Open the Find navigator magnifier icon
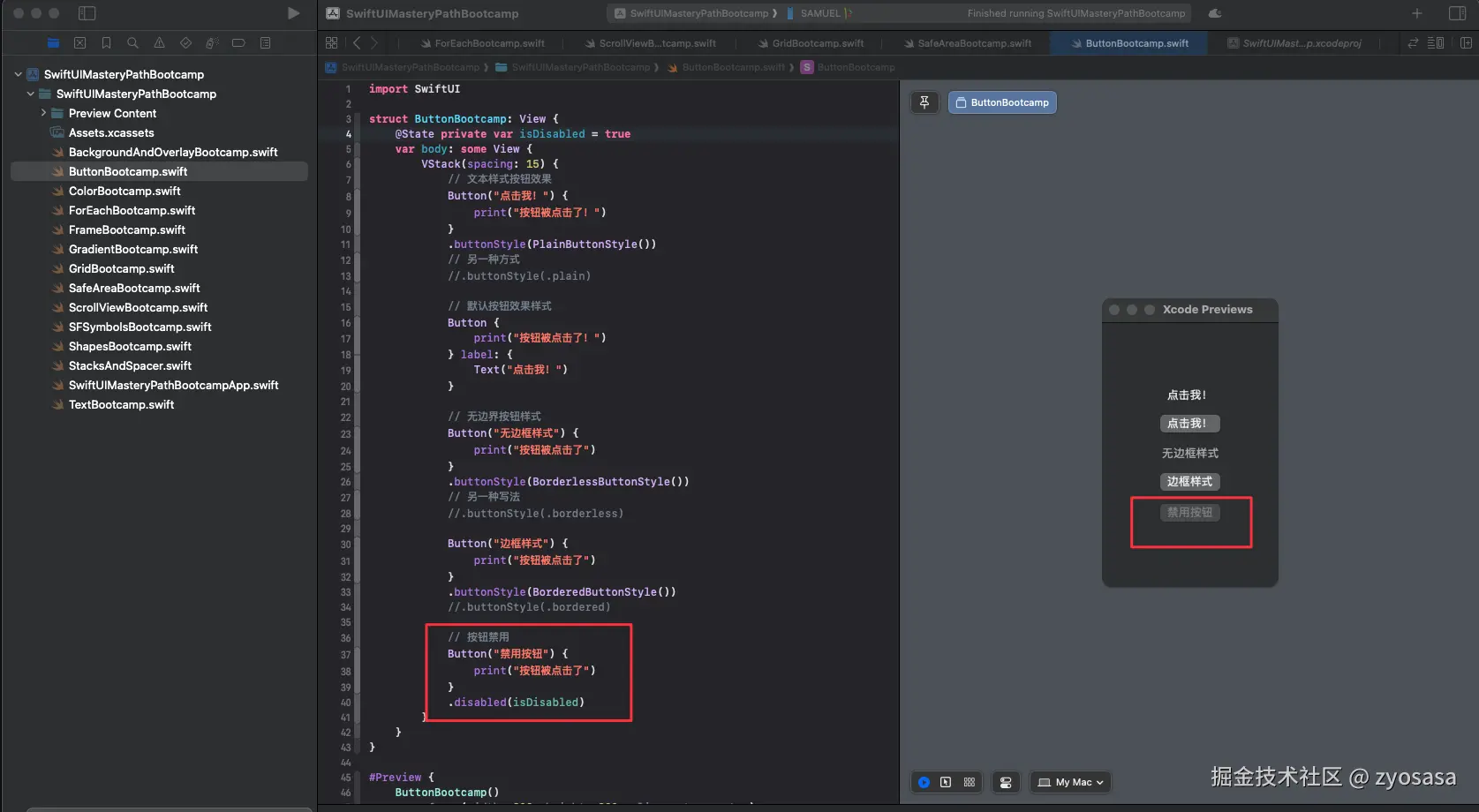The image size is (1479, 812). 132,42
